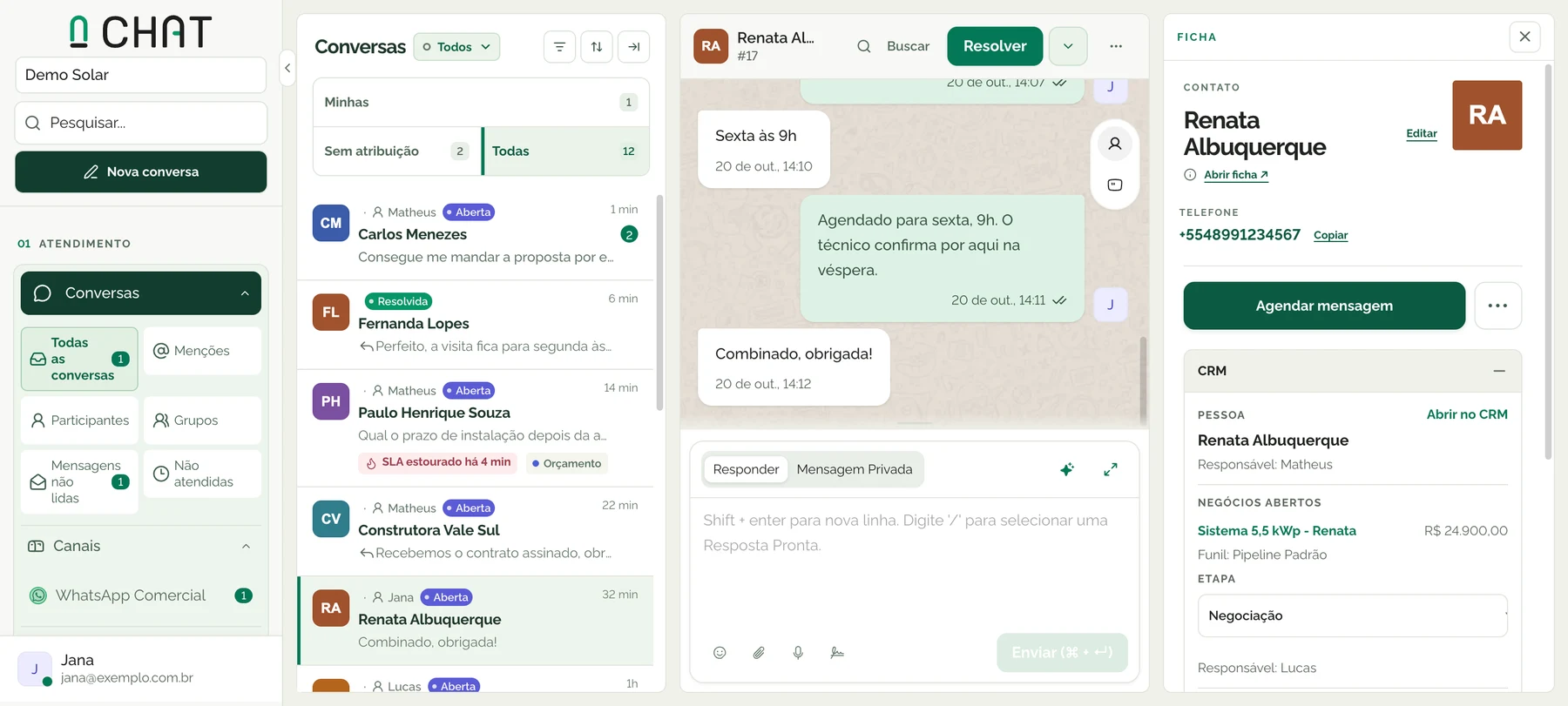The height and width of the screenshot is (706, 1568).
Task: Click the Editar contact link
Action: click(1421, 133)
